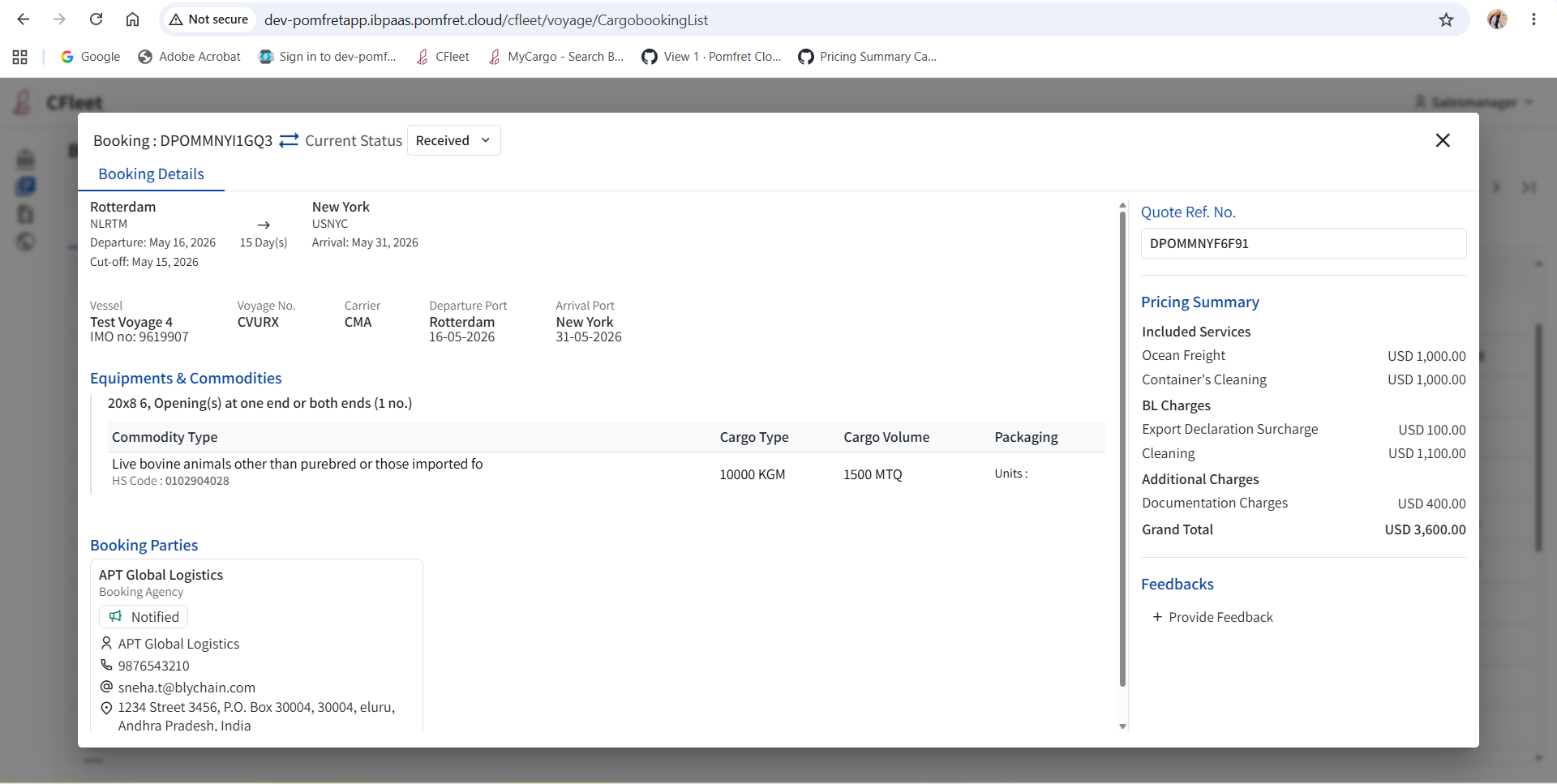The height and width of the screenshot is (784, 1557).
Task: Click the next page chevron in background
Action: [x=1496, y=187]
